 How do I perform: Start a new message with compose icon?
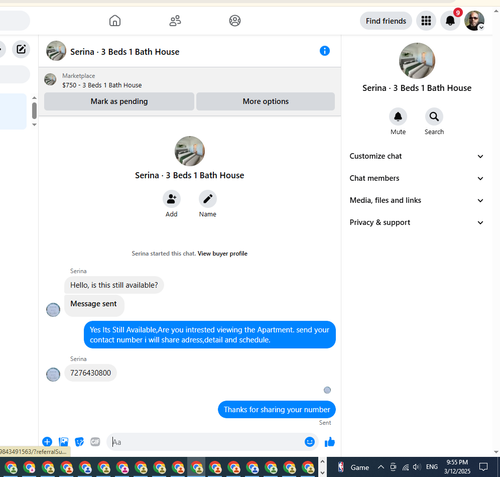21,49
